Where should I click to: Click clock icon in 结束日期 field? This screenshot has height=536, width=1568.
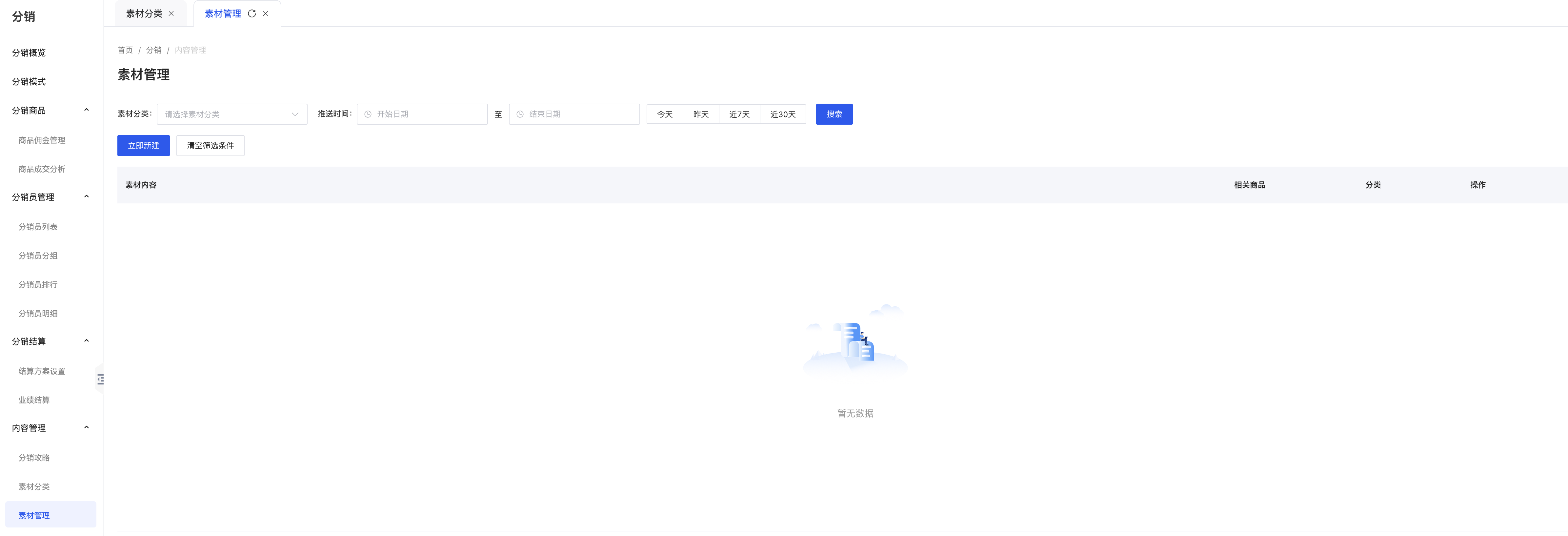tap(520, 114)
